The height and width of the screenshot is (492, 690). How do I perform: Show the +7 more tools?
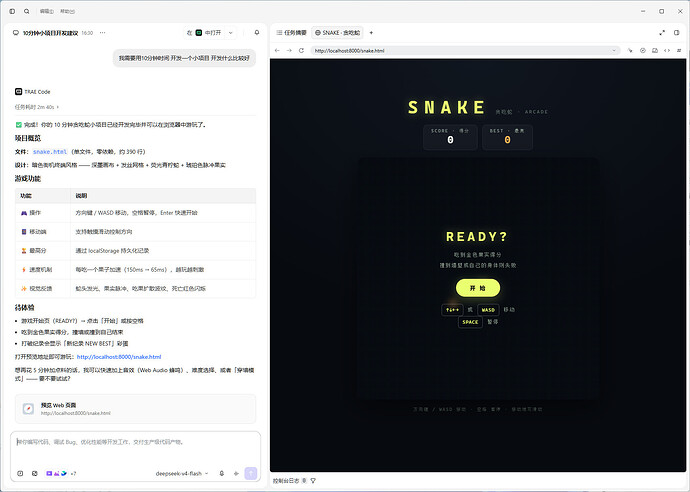click(x=73, y=474)
